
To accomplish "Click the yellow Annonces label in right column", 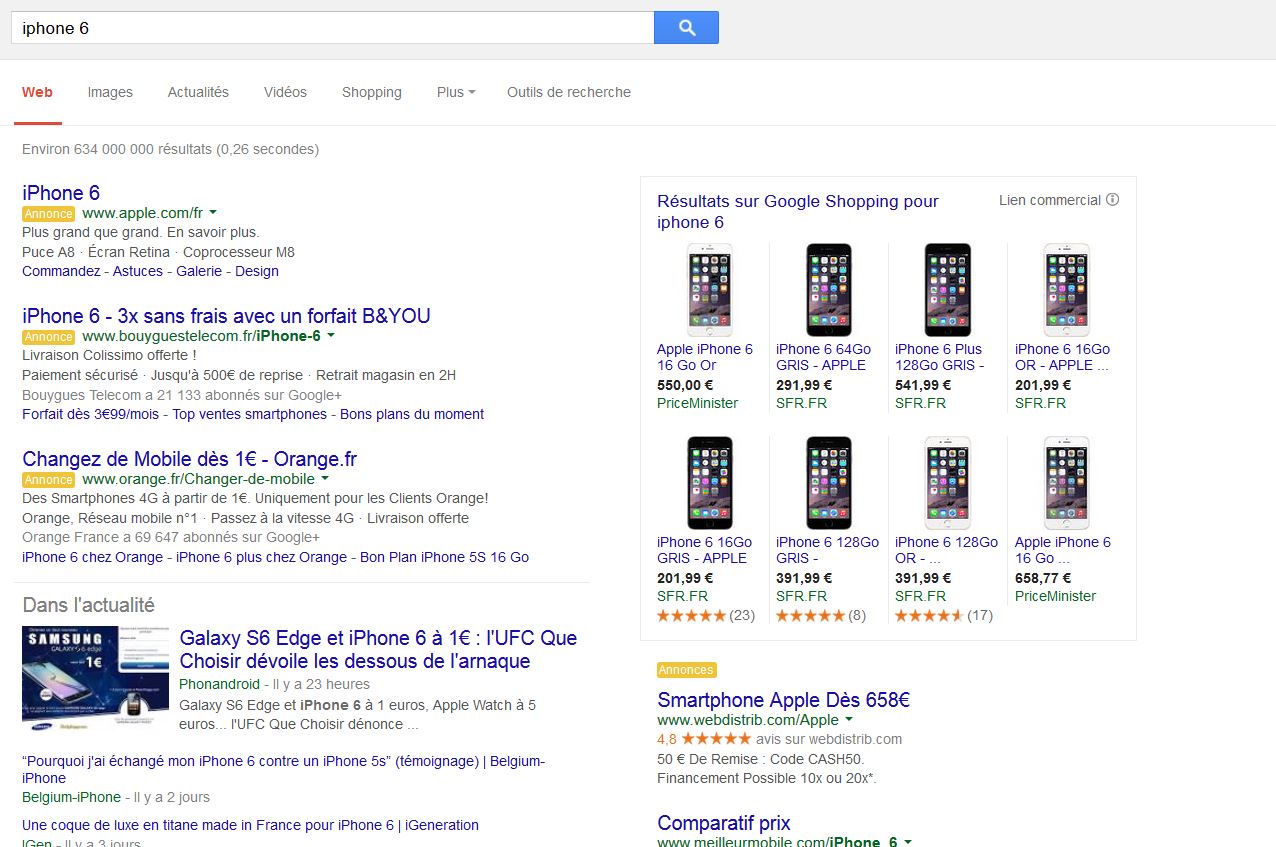I will point(687,670).
